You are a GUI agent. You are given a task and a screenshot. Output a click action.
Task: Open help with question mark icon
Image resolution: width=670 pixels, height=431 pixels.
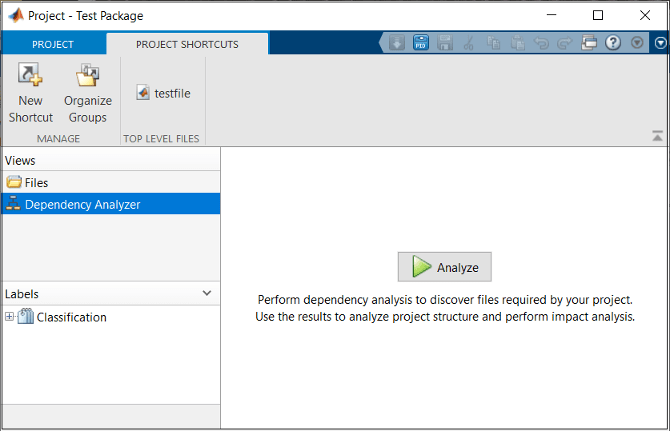(613, 43)
